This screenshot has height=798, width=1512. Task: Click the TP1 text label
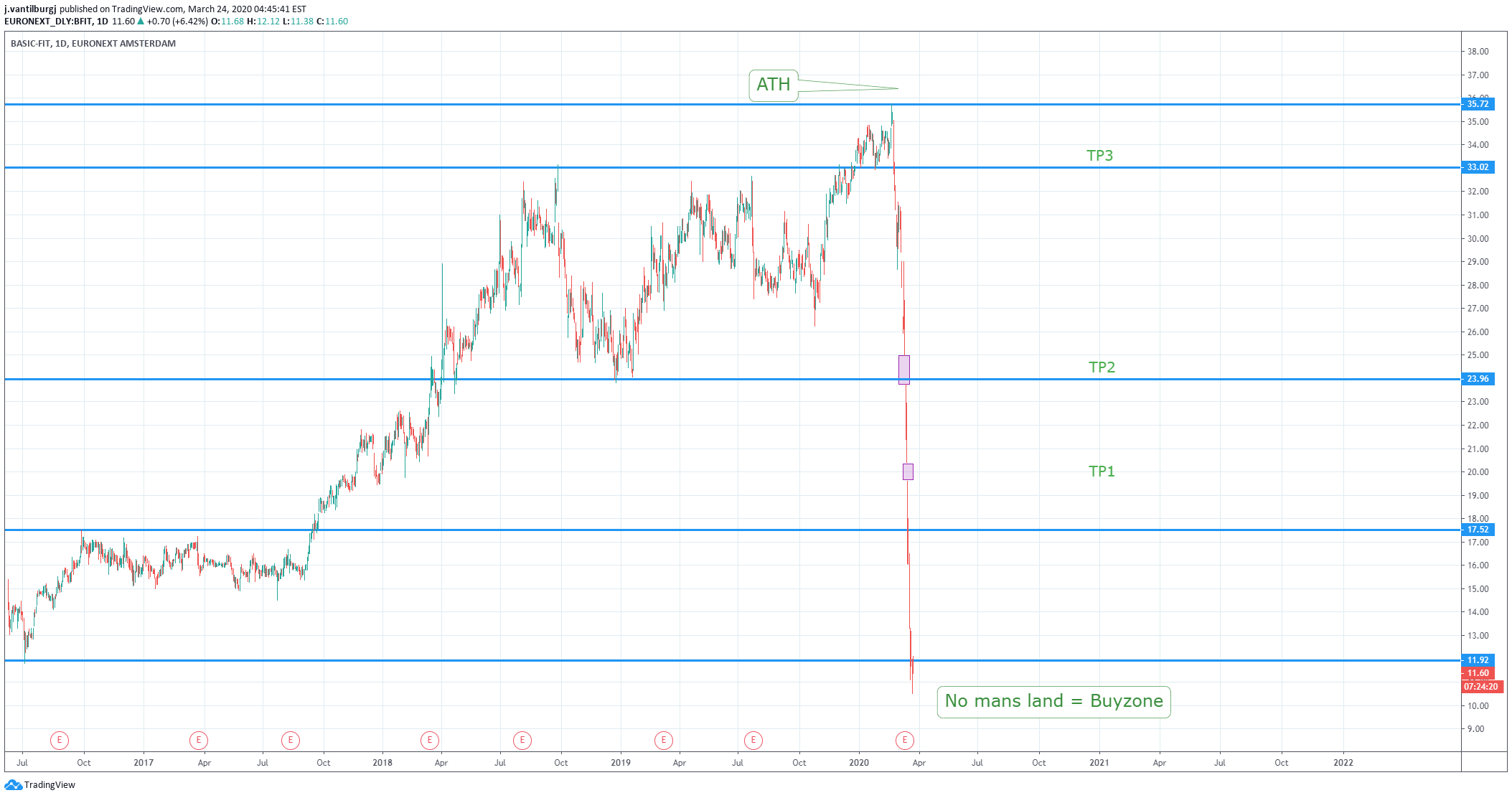[x=1102, y=471]
